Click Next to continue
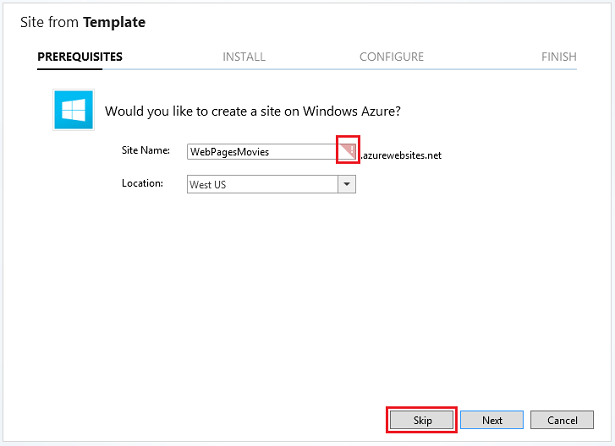This screenshot has height=446, width=615. click(x=492, y=420)
